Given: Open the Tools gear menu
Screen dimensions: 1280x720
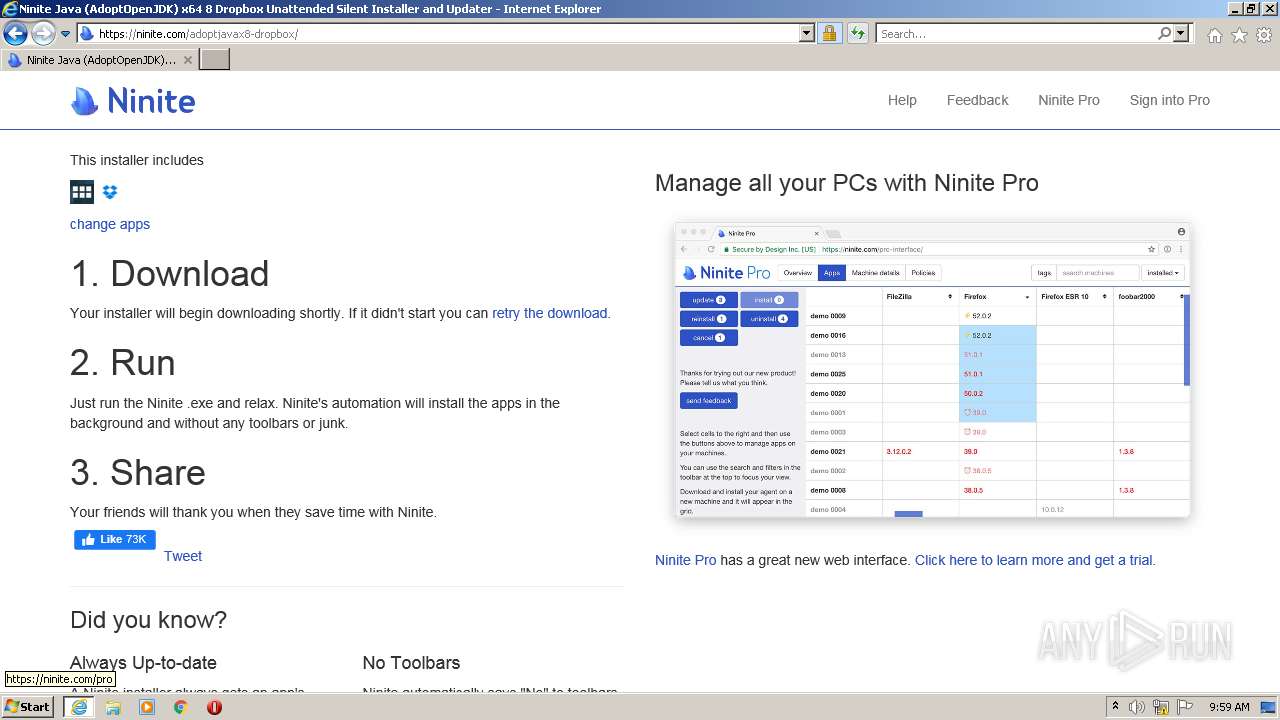Looking at the screenshot, I should [x=1264, y=35].
